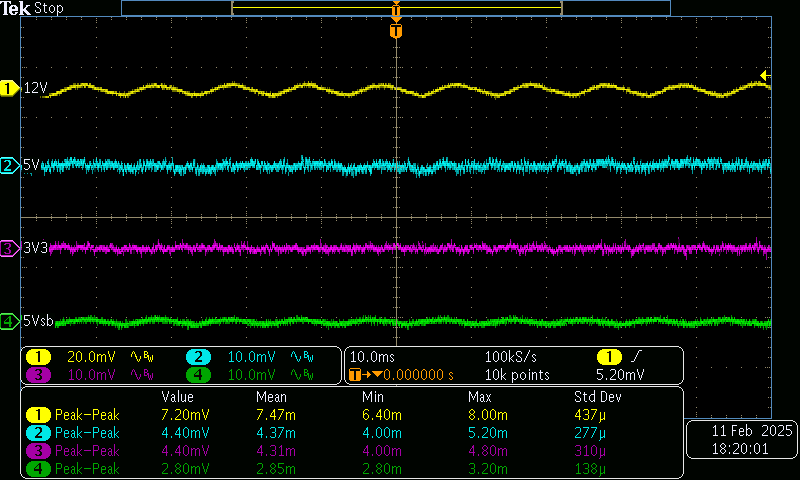The width and height of the screenshot is (800, 480).
Task: Click the 5V waveform label
Action: [31, 165]
